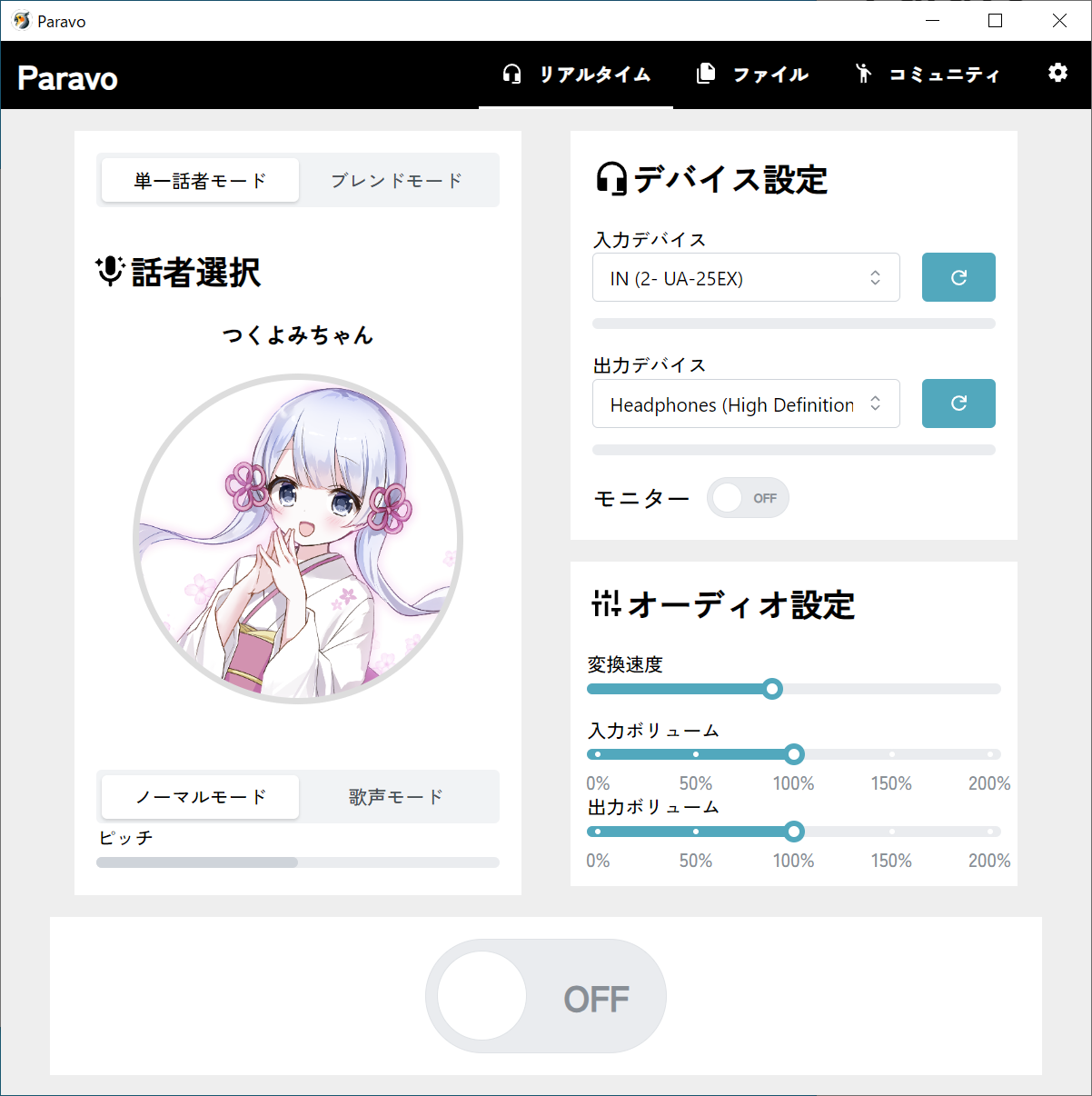Click the つくよみちゃん character portrait
Screen dimensions: 1092x1096
[x=298, y=539]
